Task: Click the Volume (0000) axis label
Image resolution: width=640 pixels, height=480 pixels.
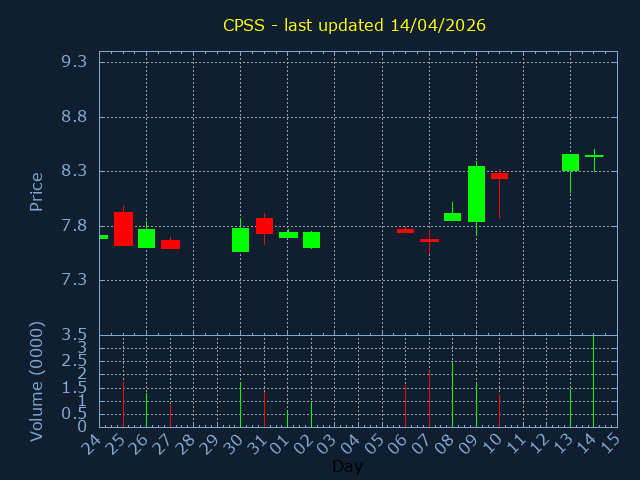Action: pos(37,381)
